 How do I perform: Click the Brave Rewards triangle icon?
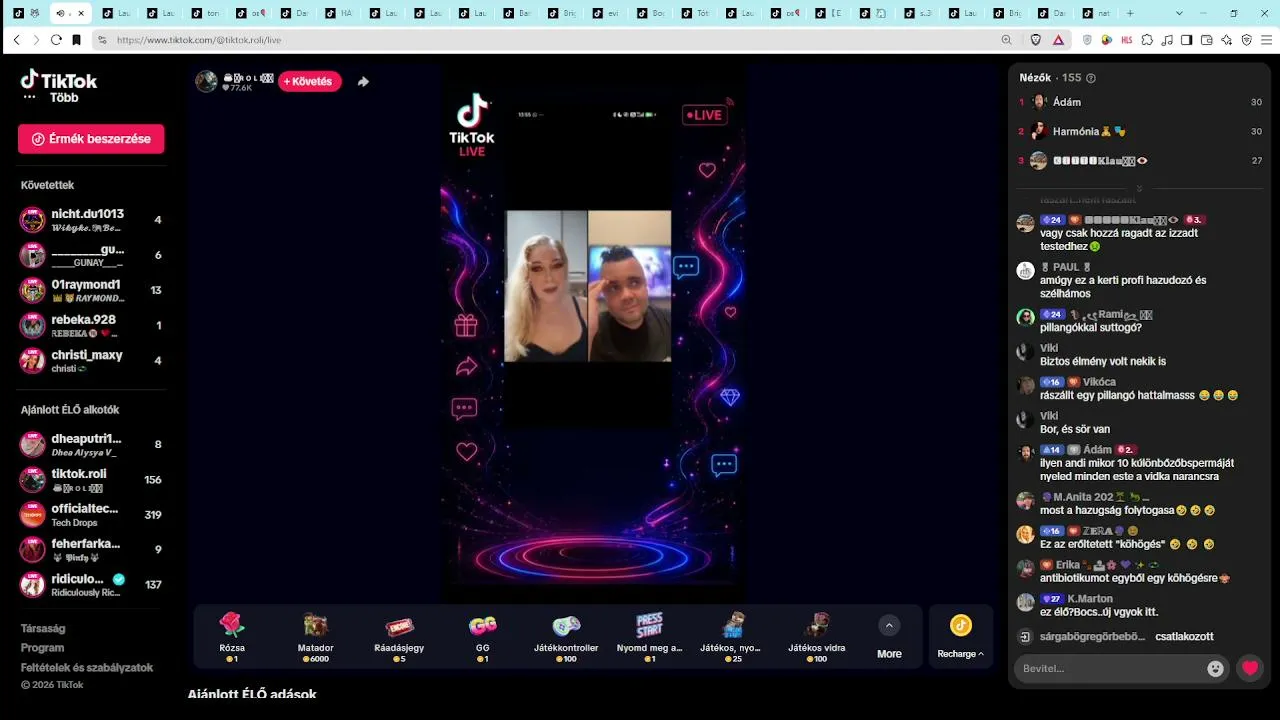[x=1058, y=40]
